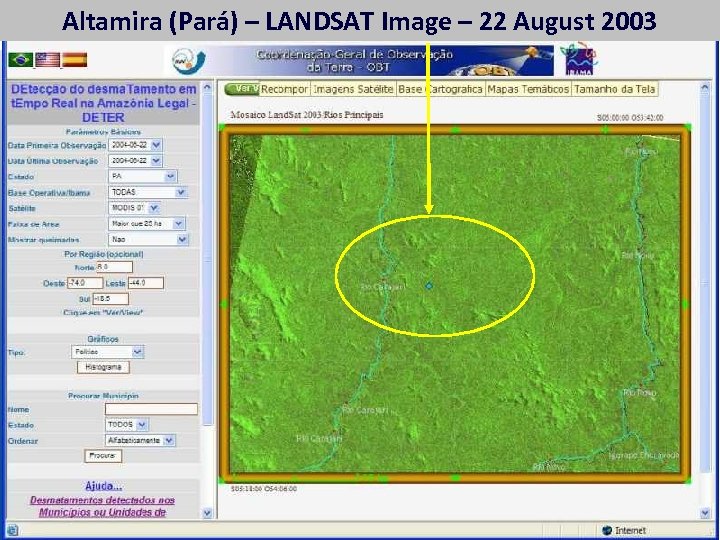Click the top center map frame handle
Screen dimensions: 720x540
[455, 130]
